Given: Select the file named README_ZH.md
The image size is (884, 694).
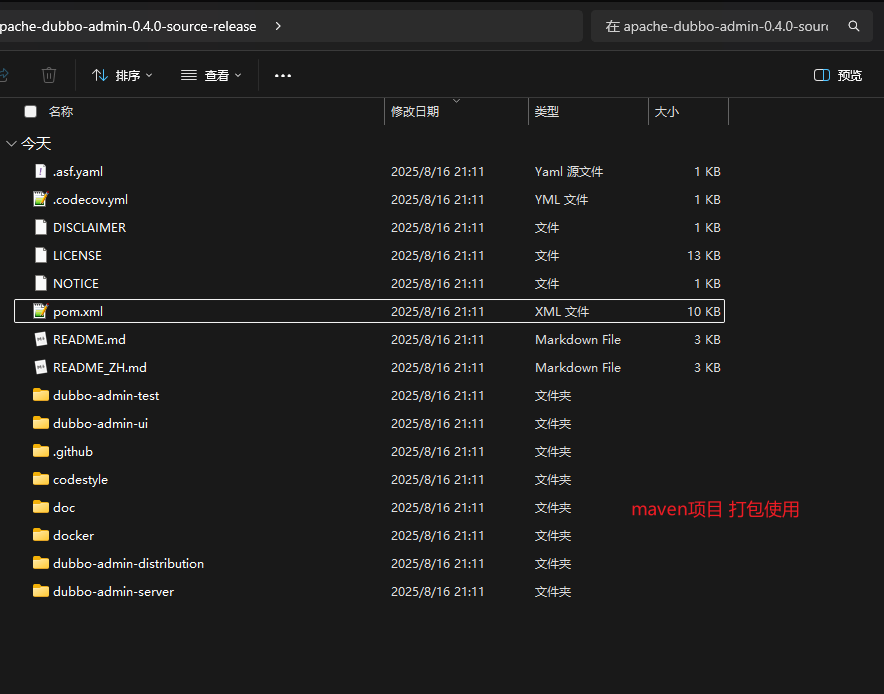Looking at the screenshot, I should (100, 368).
